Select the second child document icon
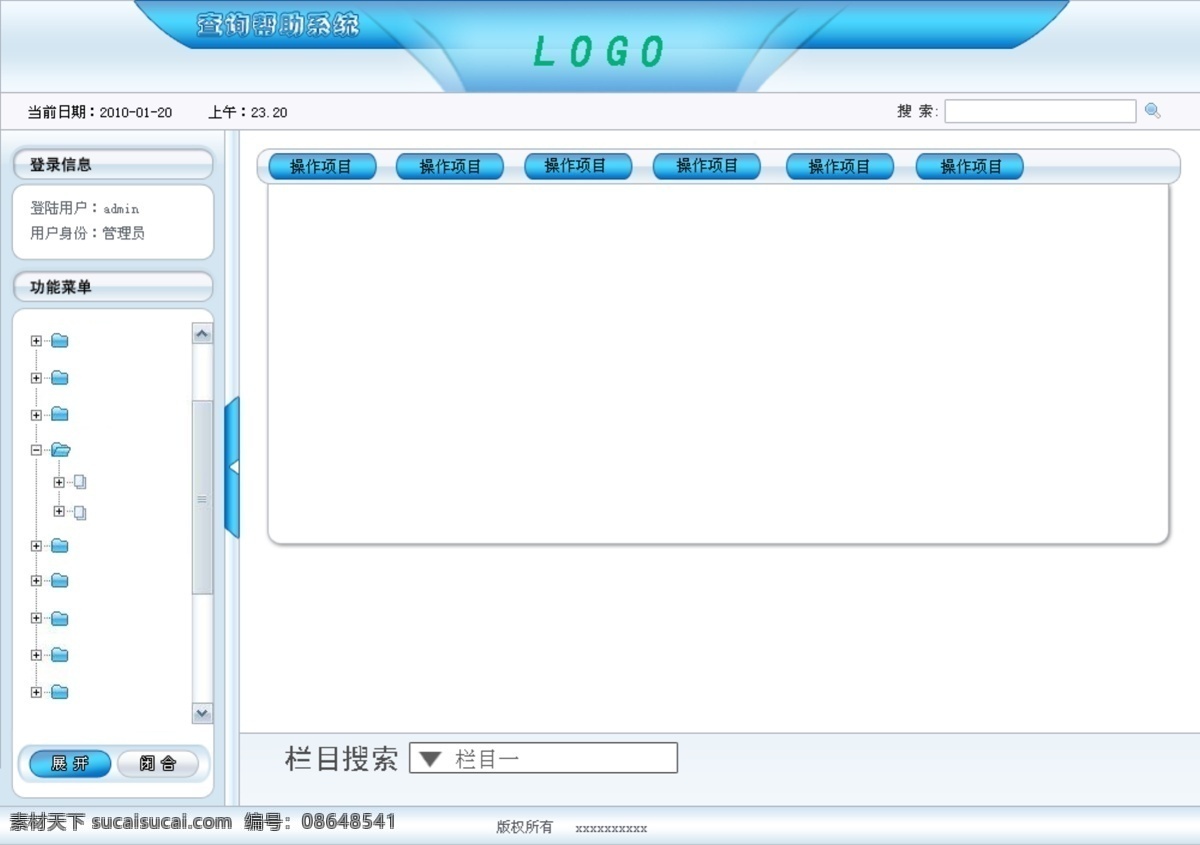Screen dimensions: 1200x845 pyautogui.click(x=80, y=512)
